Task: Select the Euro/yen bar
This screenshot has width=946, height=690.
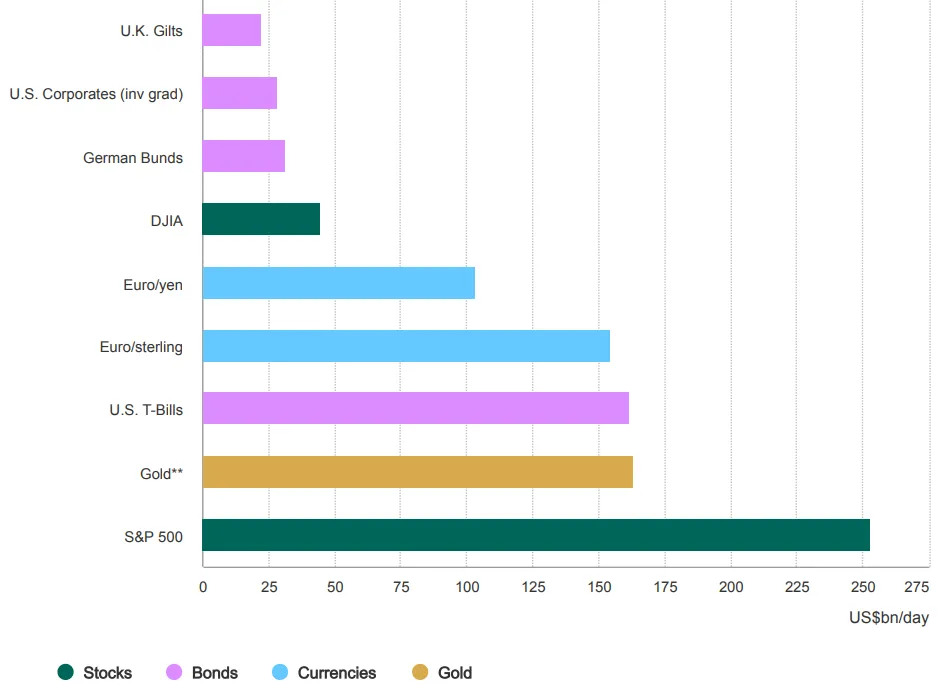Action: 338,283
